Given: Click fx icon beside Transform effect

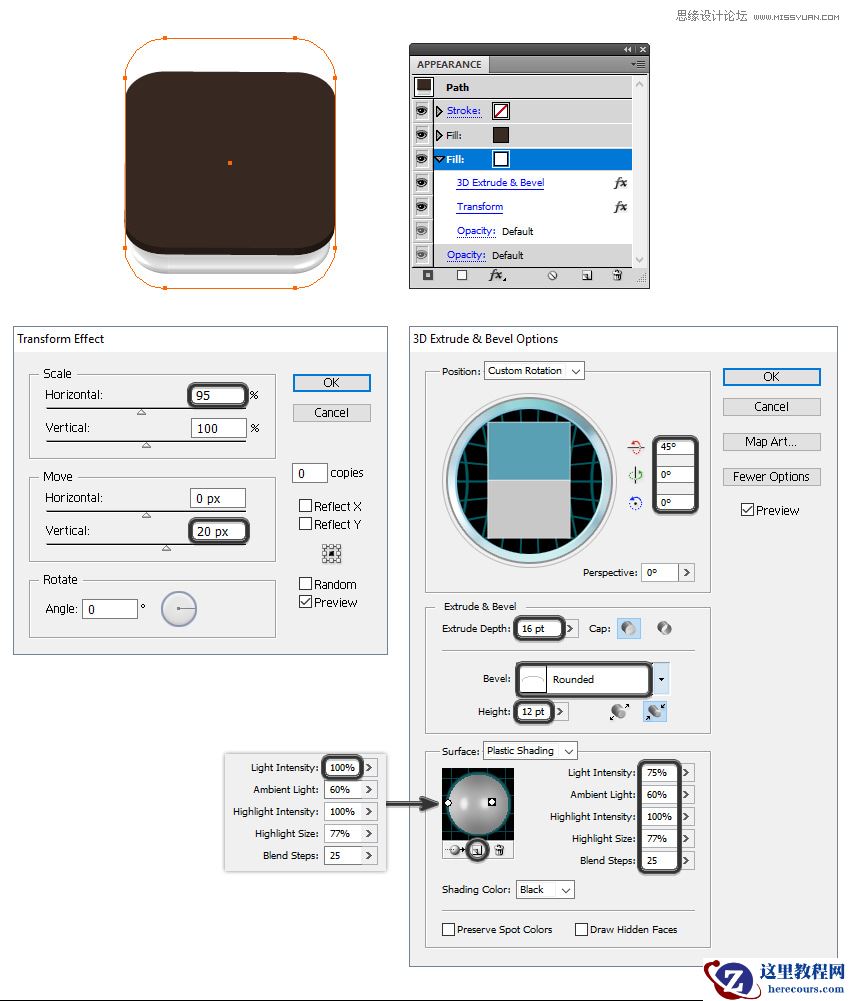Looking at the screenshot, I should pos(620,207).
